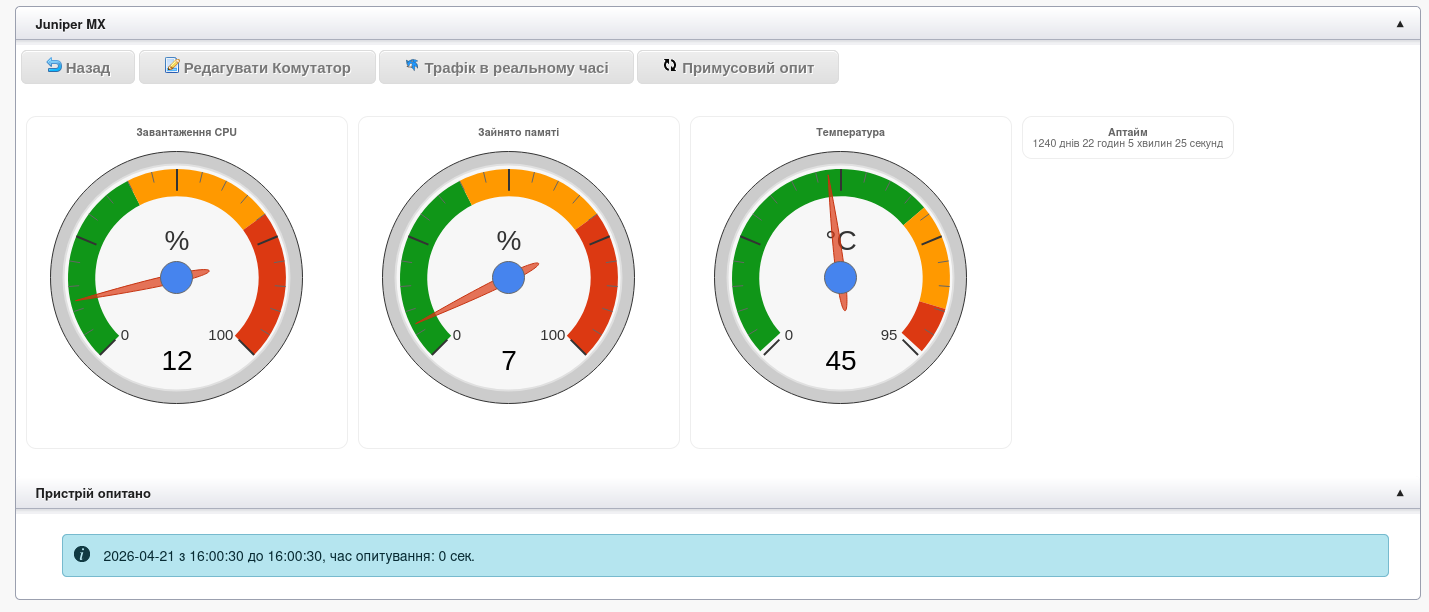Click the blue back arrow icon
The height and width of the screenshot is (612, 1429).
coord(54,66)
